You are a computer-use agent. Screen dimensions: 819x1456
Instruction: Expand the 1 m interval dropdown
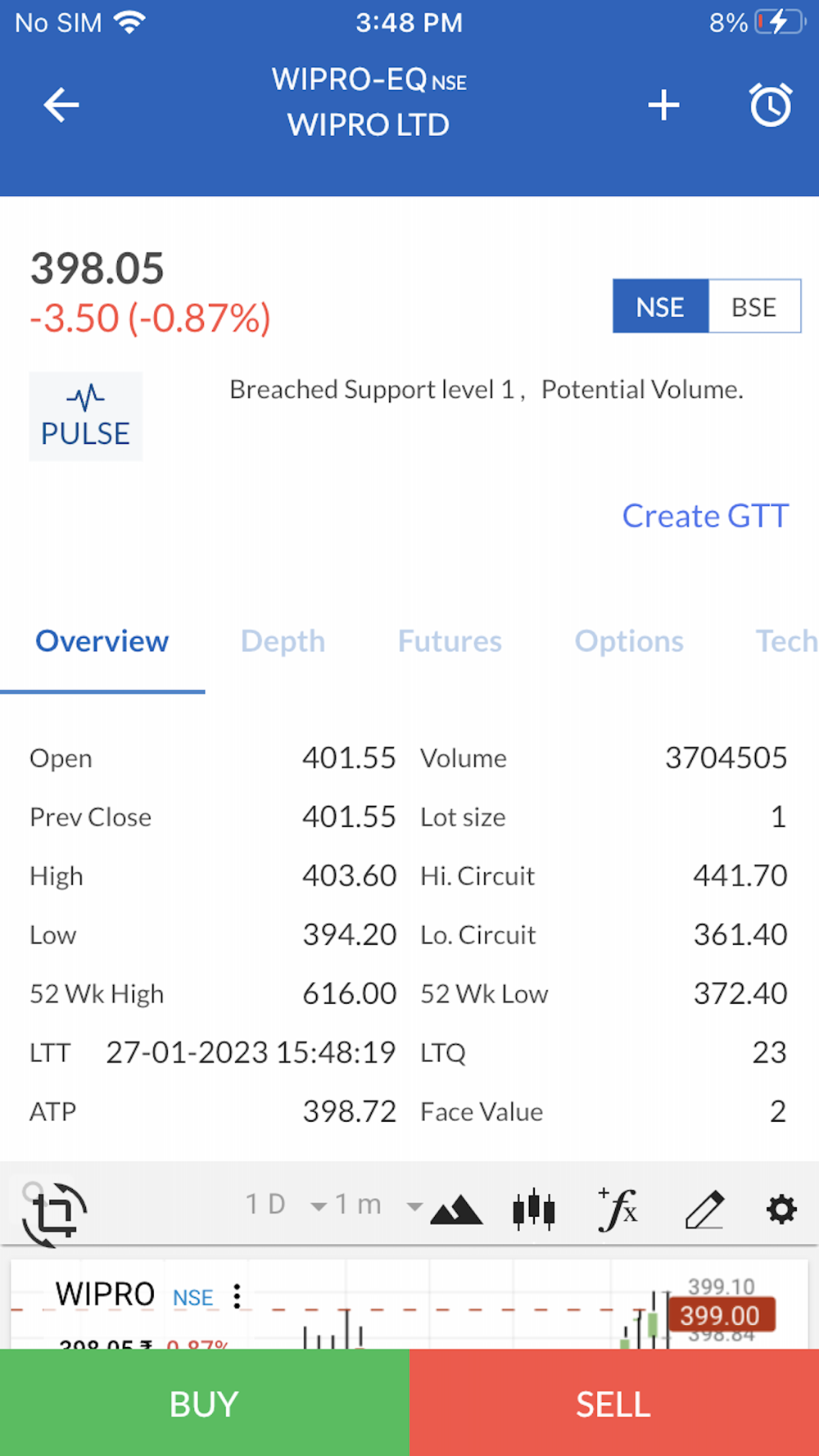(x=378, y=1205)
